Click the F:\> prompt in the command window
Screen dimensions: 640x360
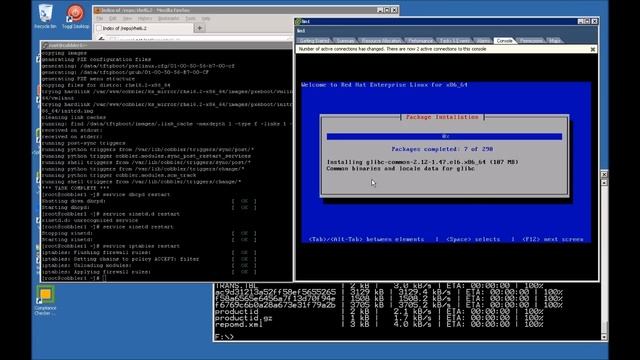click(224, 337)
